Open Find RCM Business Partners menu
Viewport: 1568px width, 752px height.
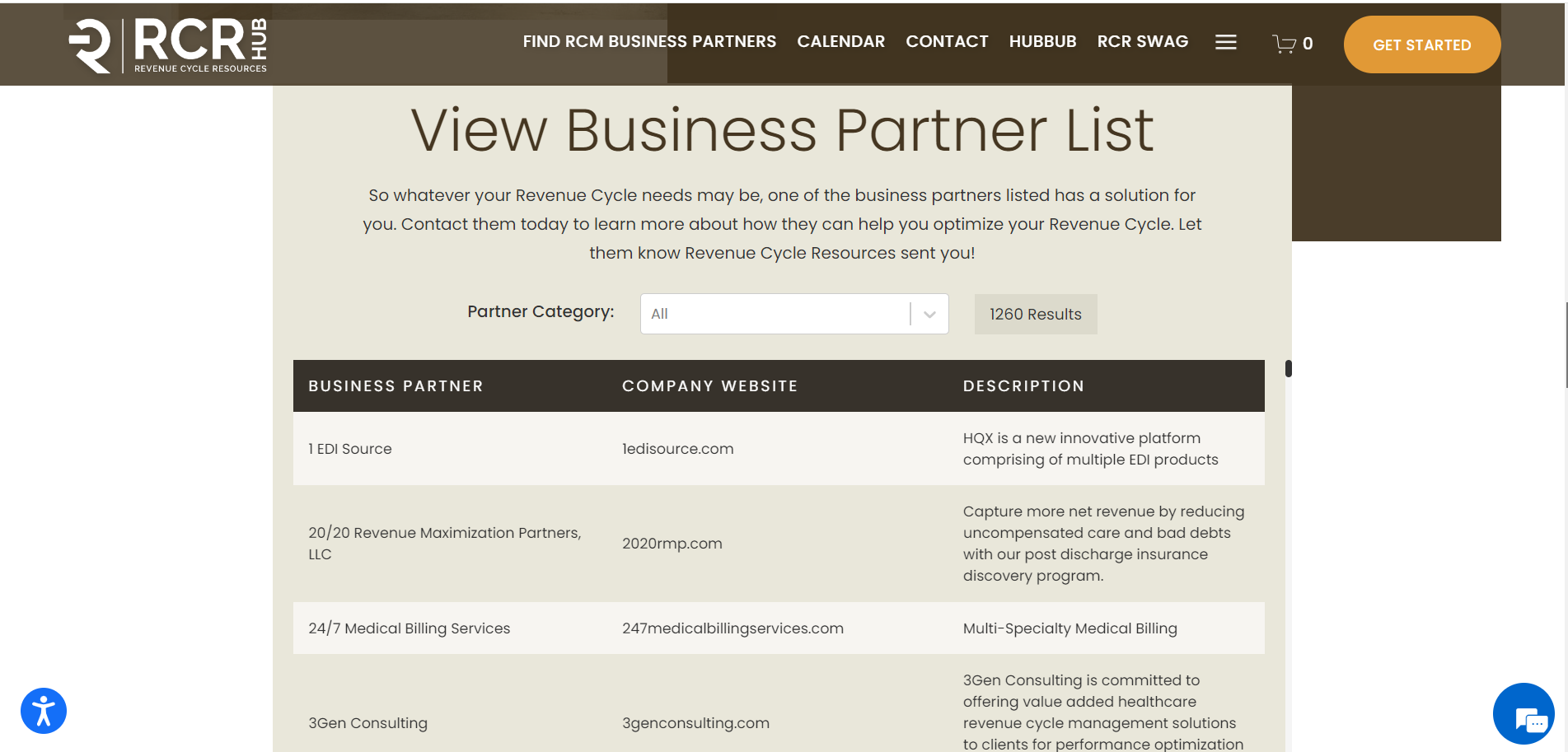(x=649, y=41)
